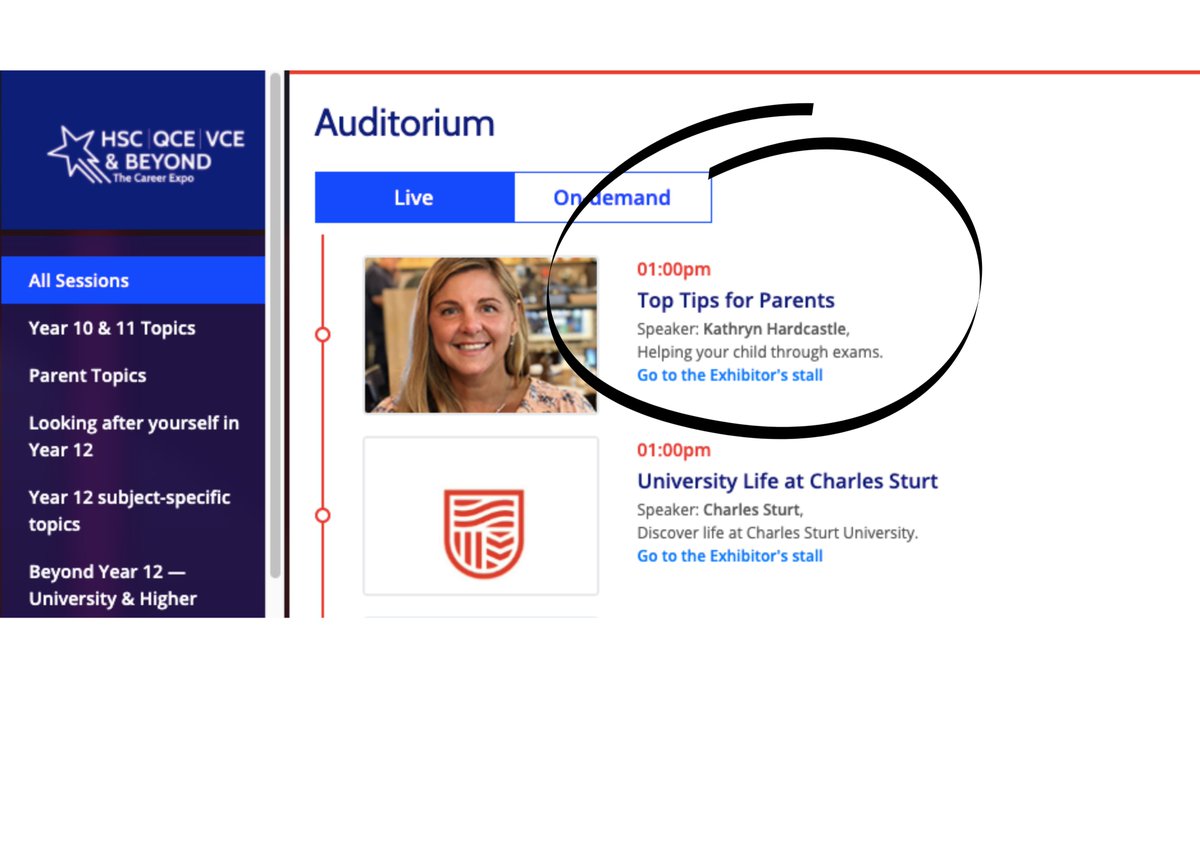
Task: Click the sidebar vertical scrollbar
Action: [275, 325]
